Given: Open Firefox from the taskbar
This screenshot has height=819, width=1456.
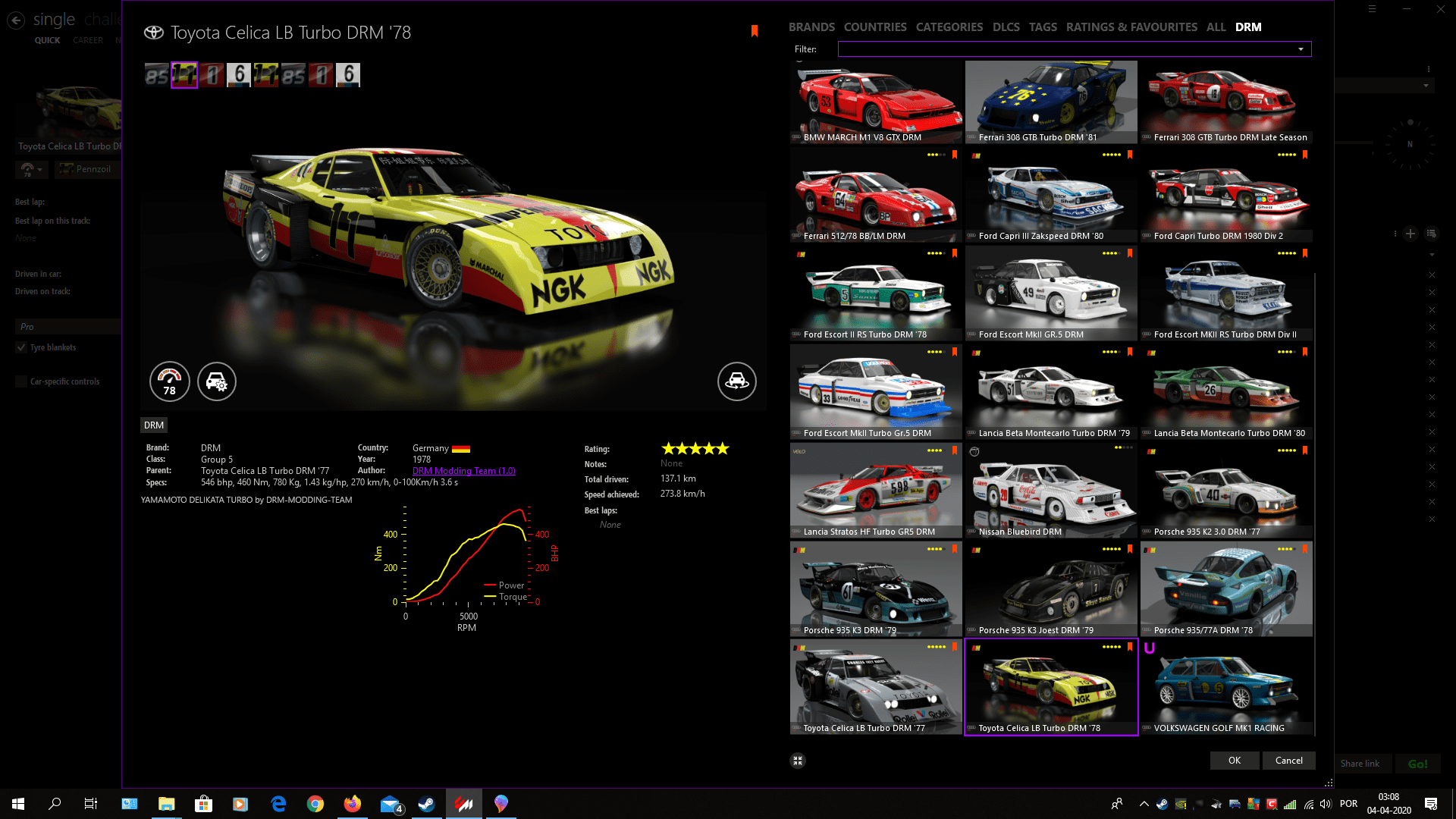Looking at the screenshot, I should pyautogui.click(x=353, y=804).
